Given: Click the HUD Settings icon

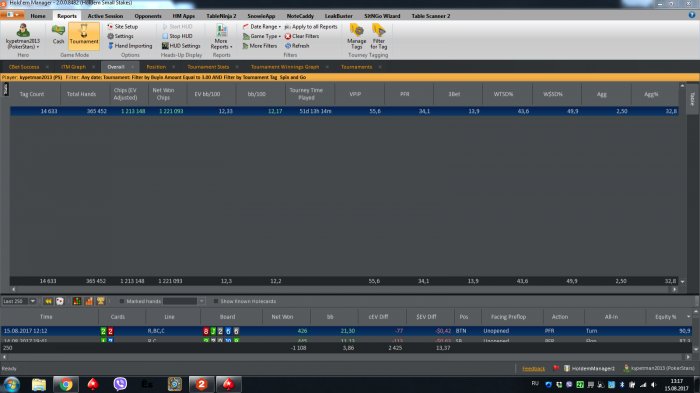Looking at the screenshot, I should point(181,46).
